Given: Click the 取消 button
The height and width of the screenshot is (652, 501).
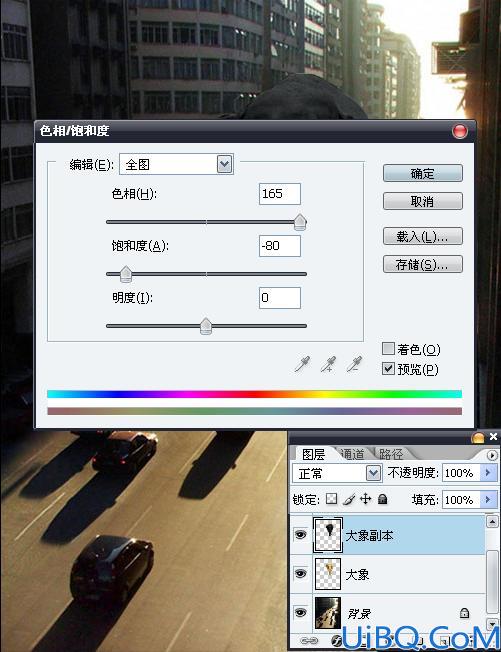Looking at the screenshot, I should pyautogui.click(x=422, y=202).
